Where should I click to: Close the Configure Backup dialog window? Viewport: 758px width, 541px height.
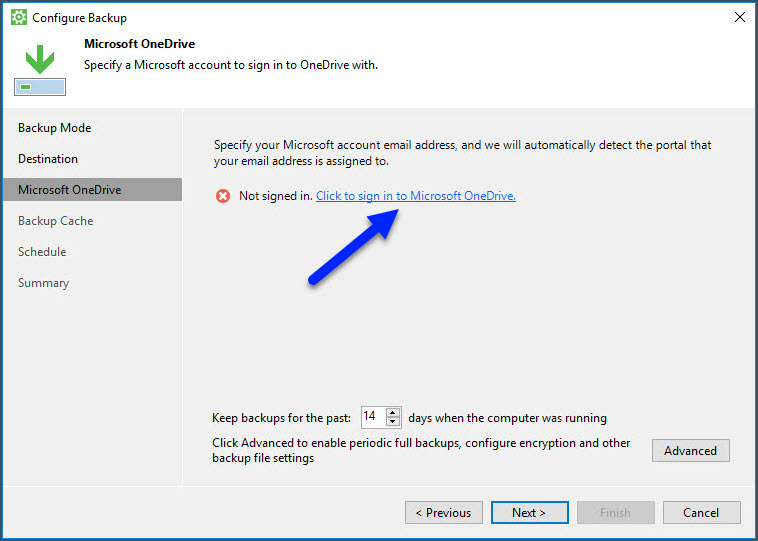[739, 17]
